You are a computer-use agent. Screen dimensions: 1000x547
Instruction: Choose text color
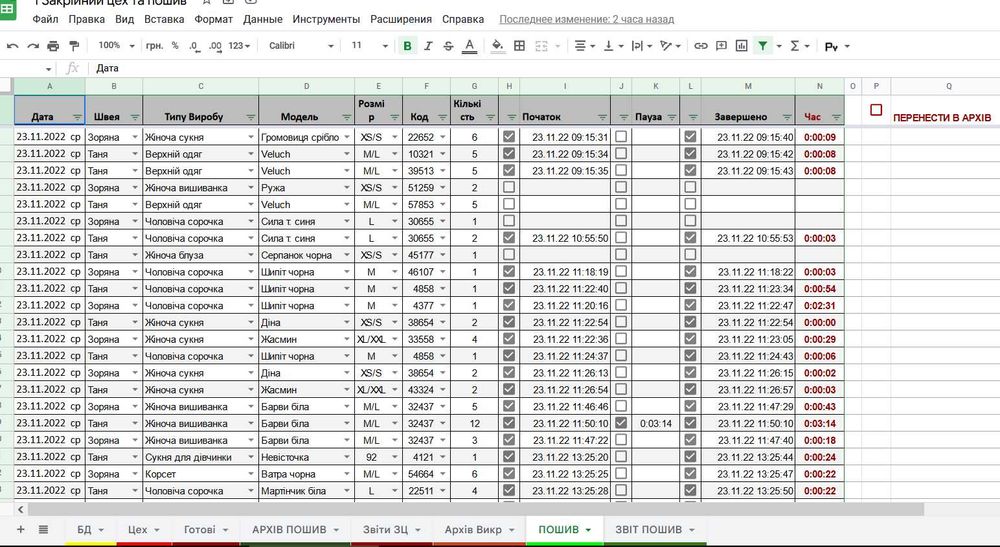click(x=469, y=46)
